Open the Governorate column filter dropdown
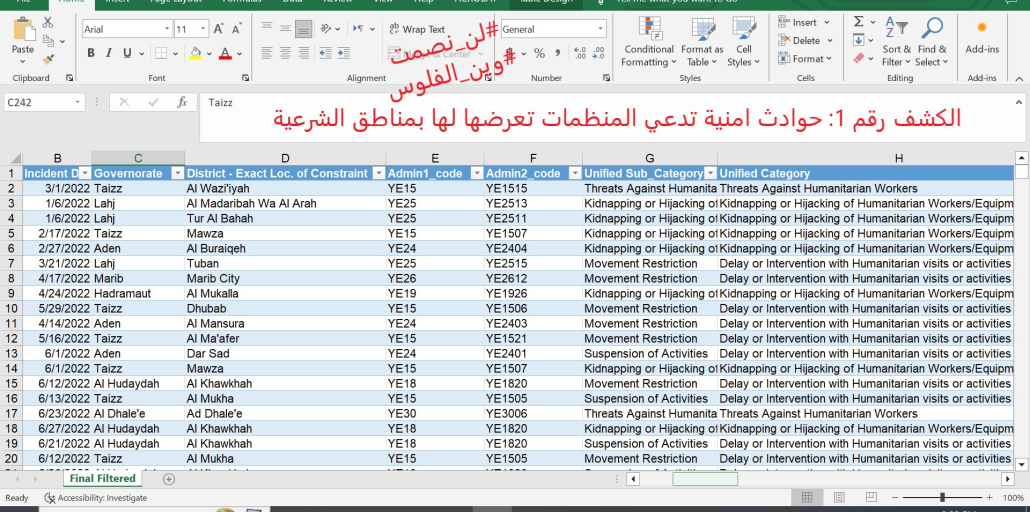Screen dimensions: 1030x512 click(x=176, y=173)
